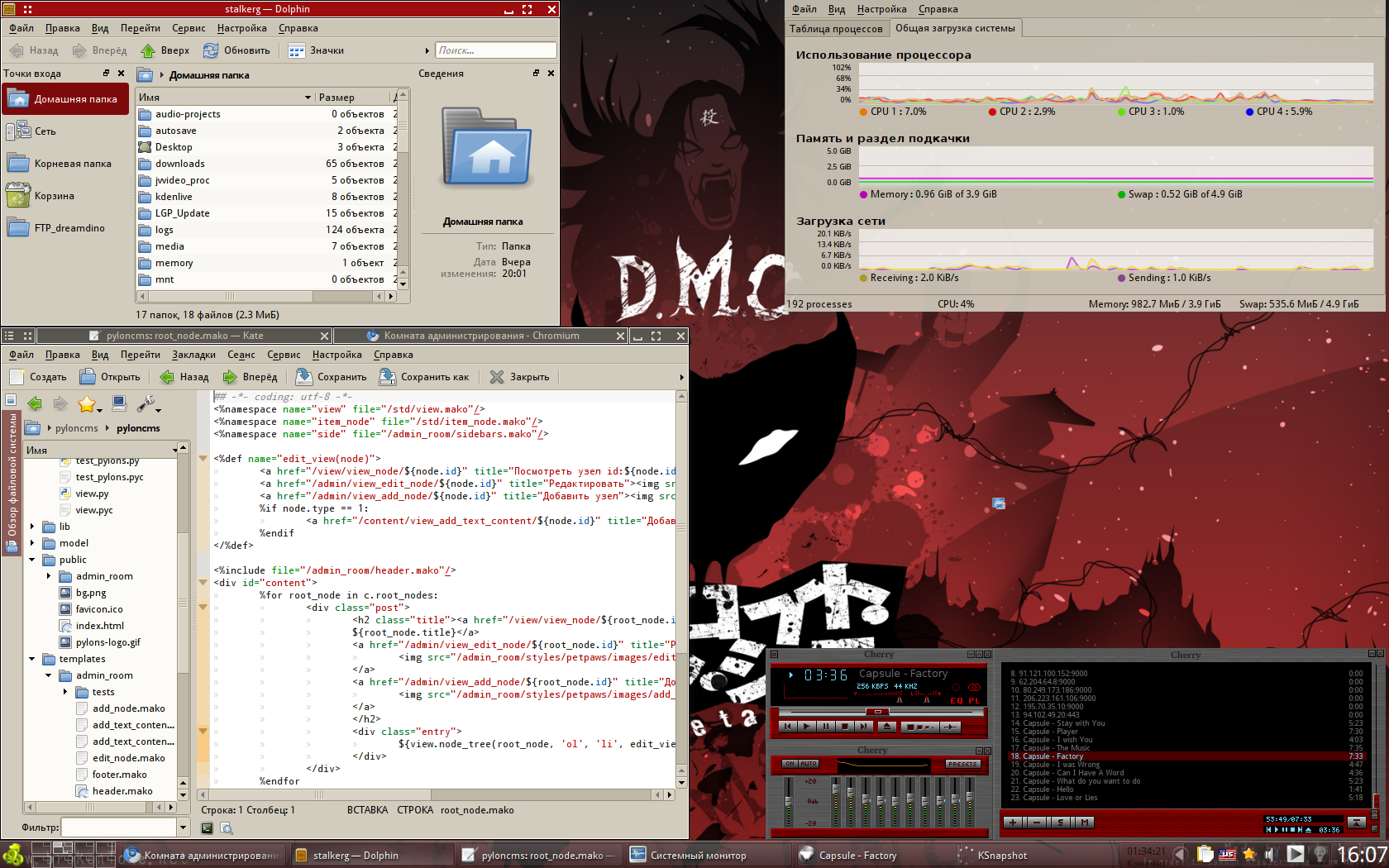
Task: Expand the lib folder in Kate tree
Action: 32,527
